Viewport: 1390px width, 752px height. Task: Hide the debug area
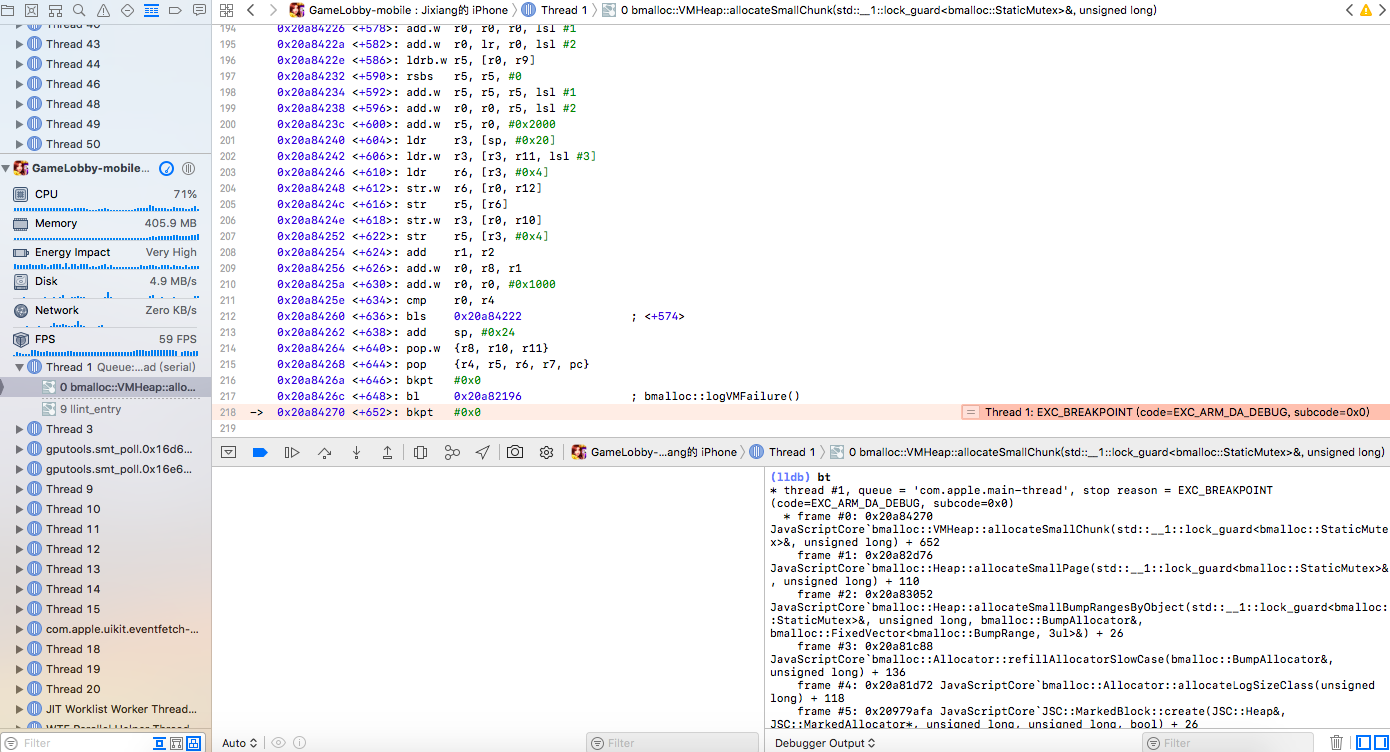coord(229,452)
